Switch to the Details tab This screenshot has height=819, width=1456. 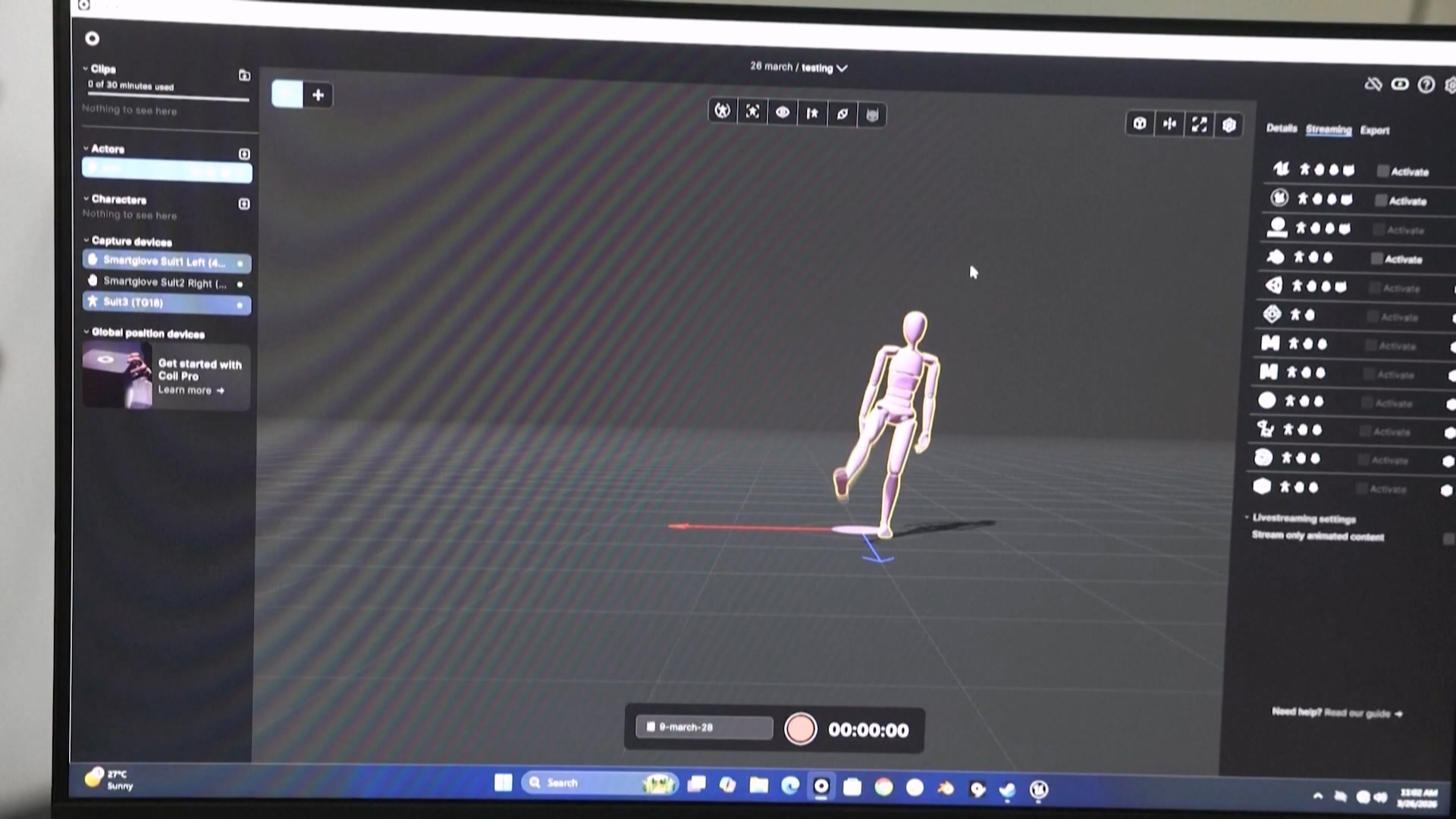1281,128
